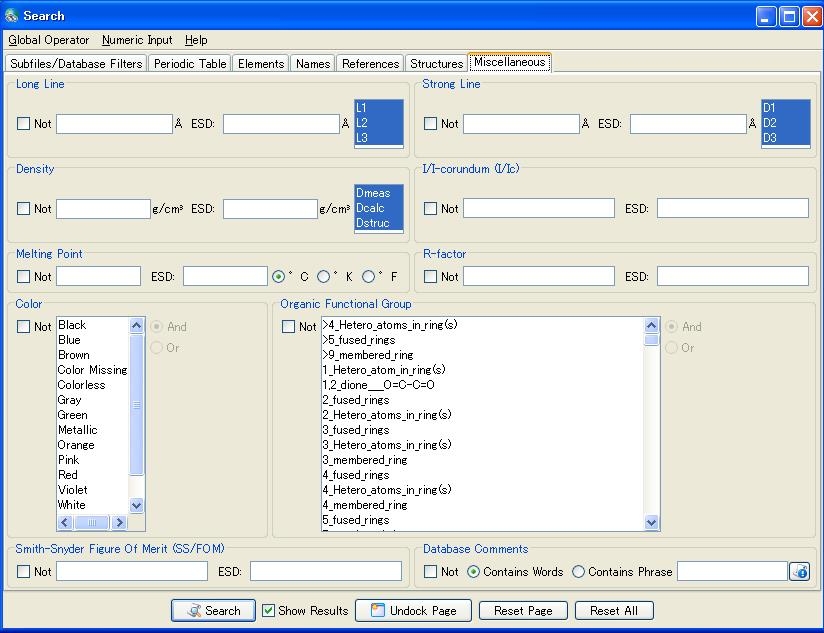Select Dmeas in the Density list

click(x=378, y=193)
